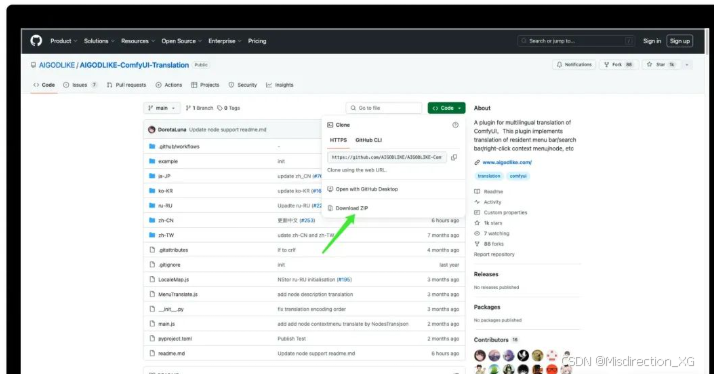The height and width of the screenshot is (374, 714).
Task: Switch to the Issues tab
Action: pyautogui.click(x=80, y=85)
